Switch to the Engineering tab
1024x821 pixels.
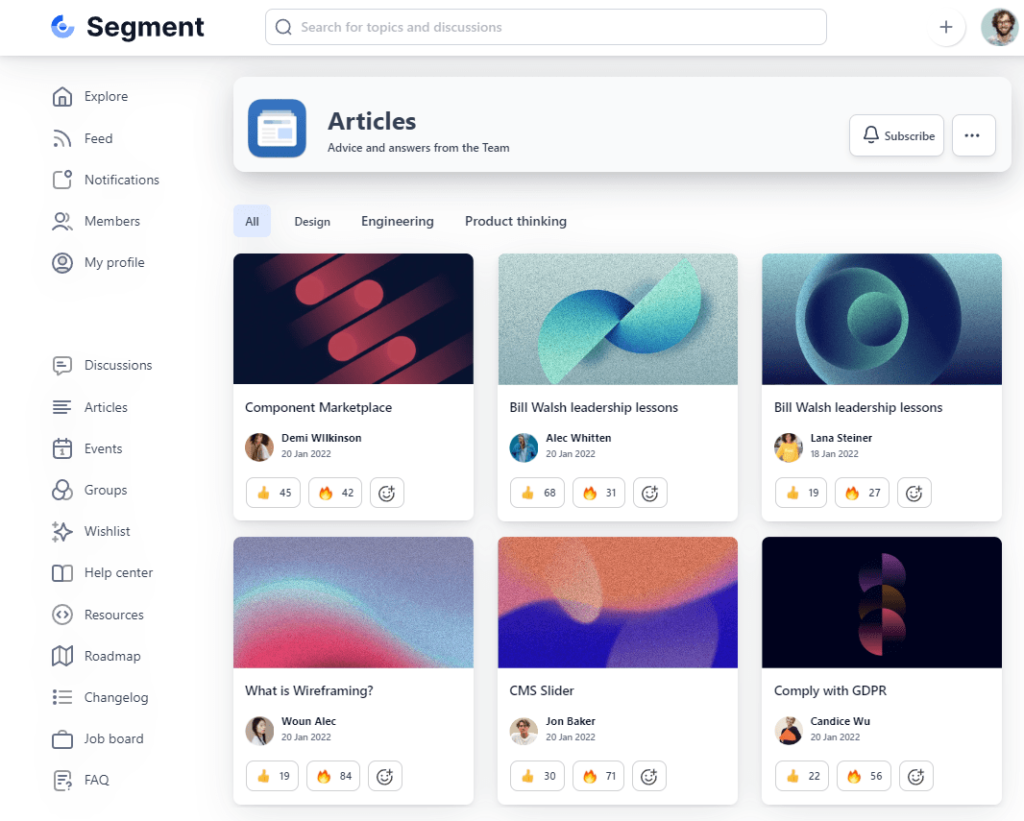coord(397,222)
